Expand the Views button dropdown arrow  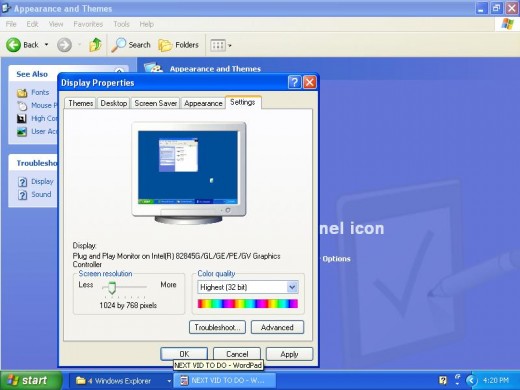pyautogui.click(x=230, y=45)
